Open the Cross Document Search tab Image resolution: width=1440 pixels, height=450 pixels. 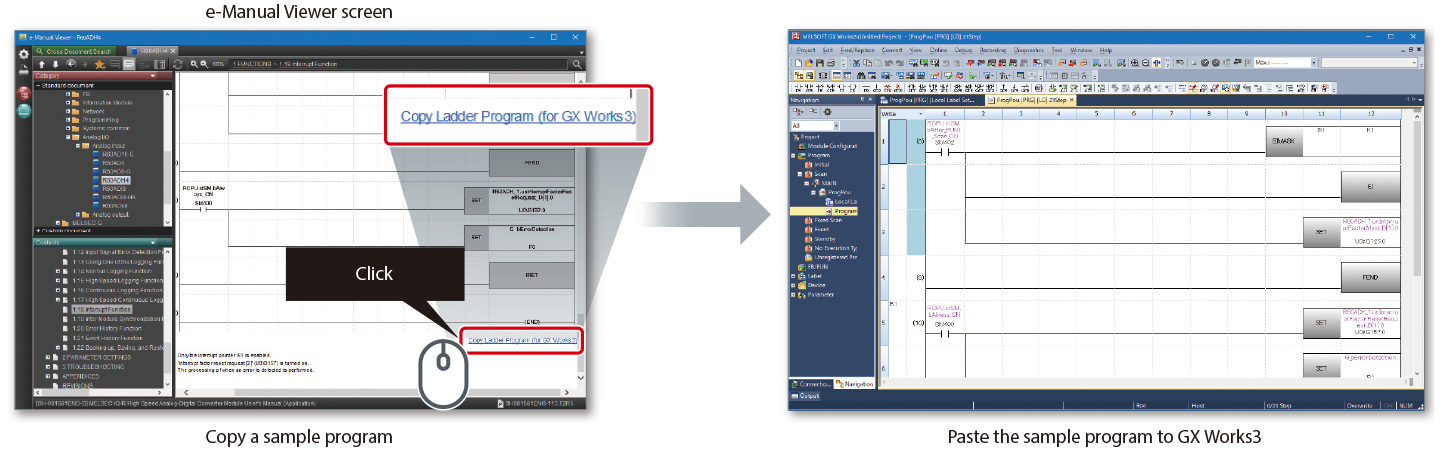78,50
